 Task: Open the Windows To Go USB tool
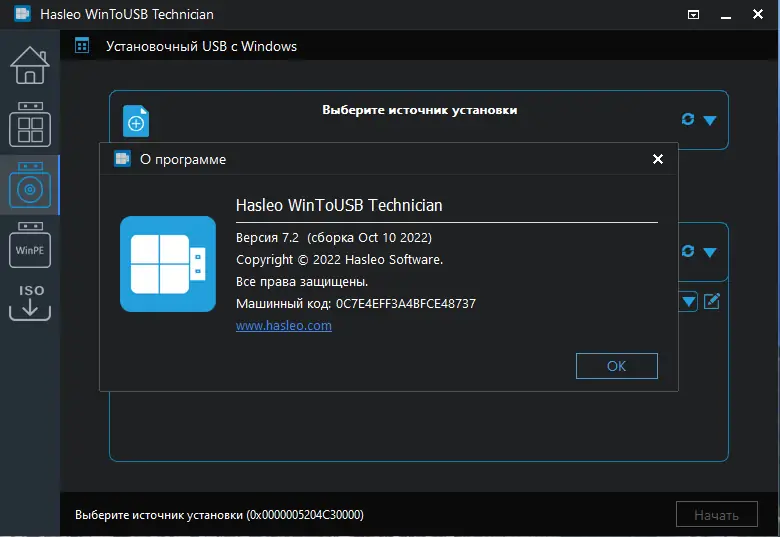29,125
